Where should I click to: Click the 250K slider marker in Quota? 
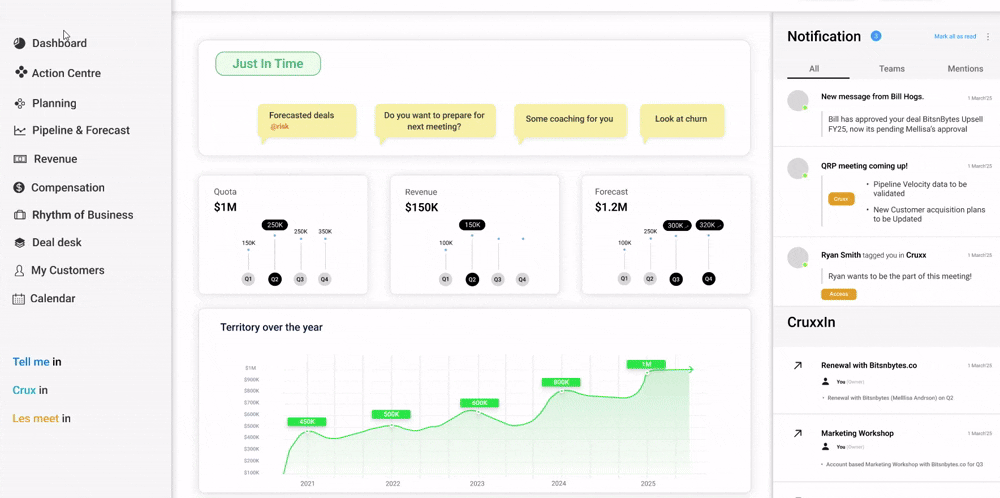coord(275,225)
